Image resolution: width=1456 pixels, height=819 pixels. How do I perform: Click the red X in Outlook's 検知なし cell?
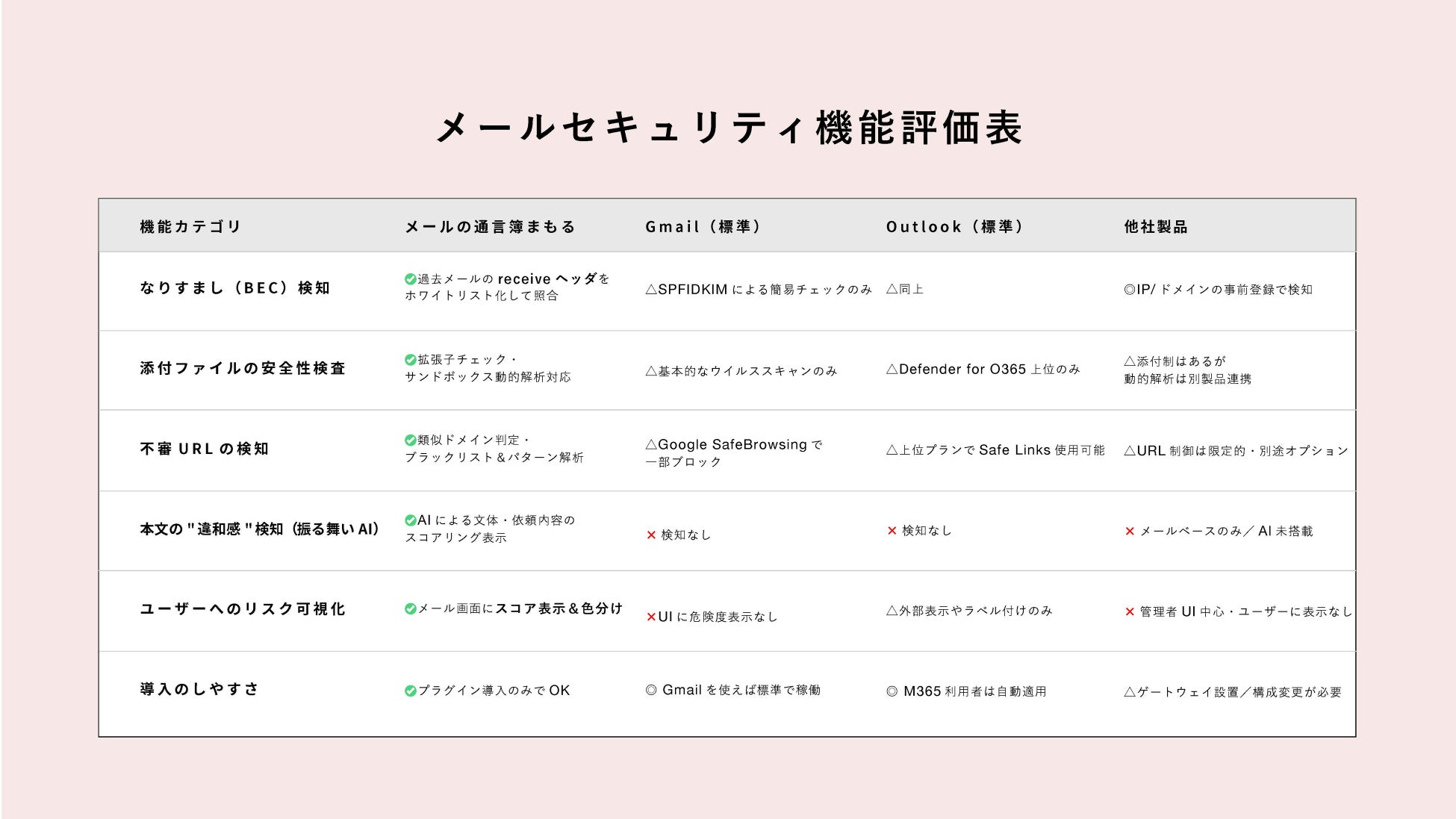(892, 531)
